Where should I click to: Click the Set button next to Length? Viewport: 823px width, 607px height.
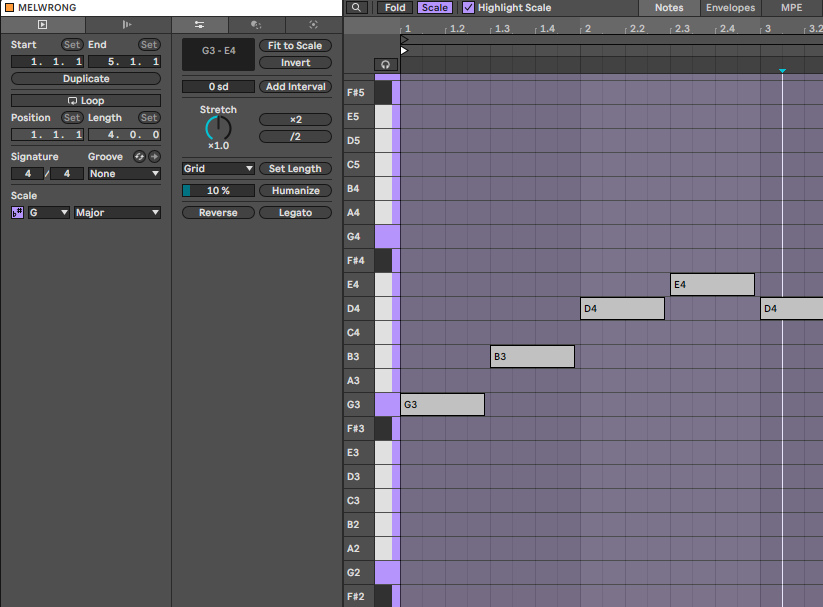(149, 118)
